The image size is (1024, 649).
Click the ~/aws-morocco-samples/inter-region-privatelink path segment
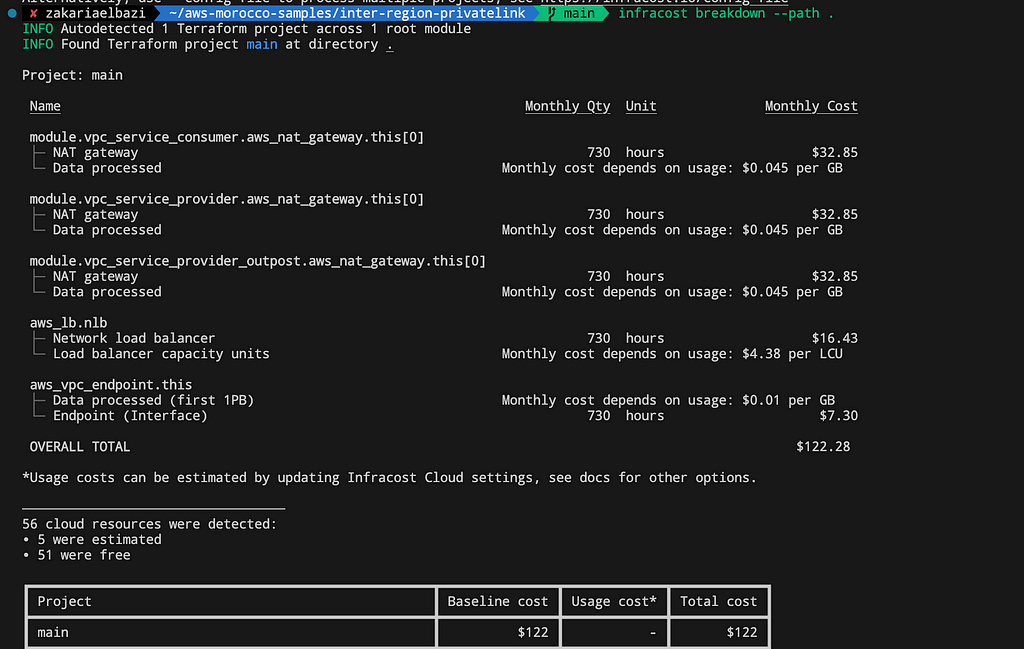(347, 13)
